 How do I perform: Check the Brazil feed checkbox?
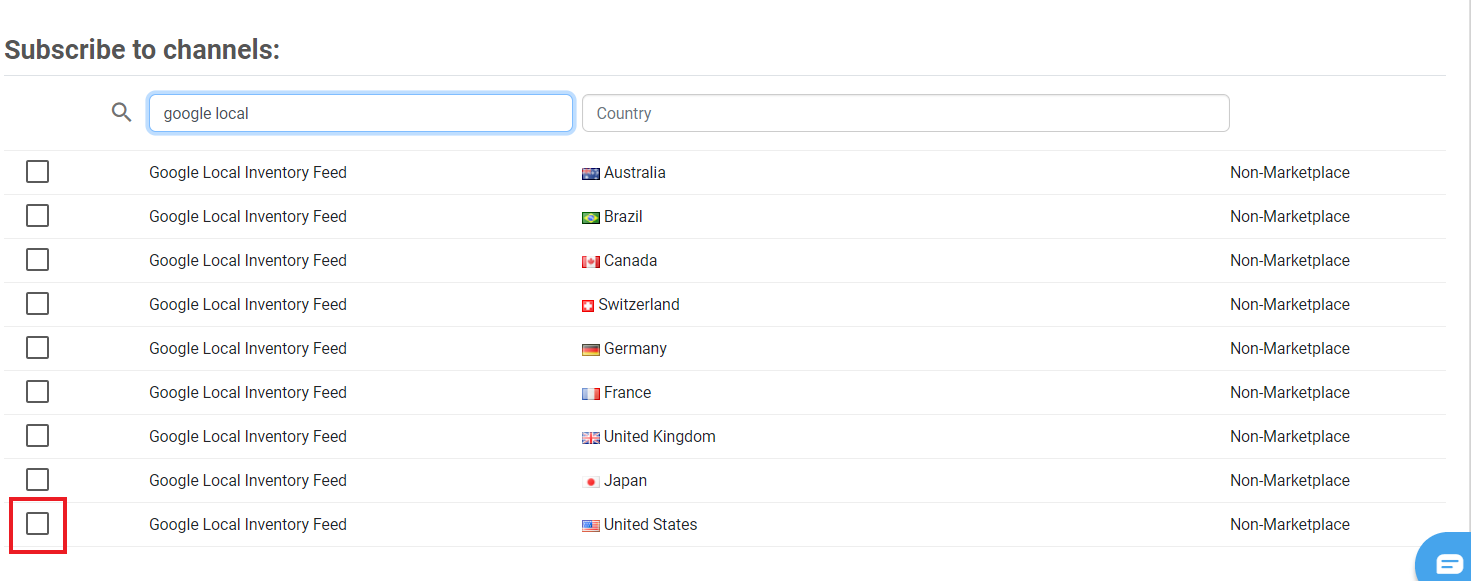coord(37,216)
